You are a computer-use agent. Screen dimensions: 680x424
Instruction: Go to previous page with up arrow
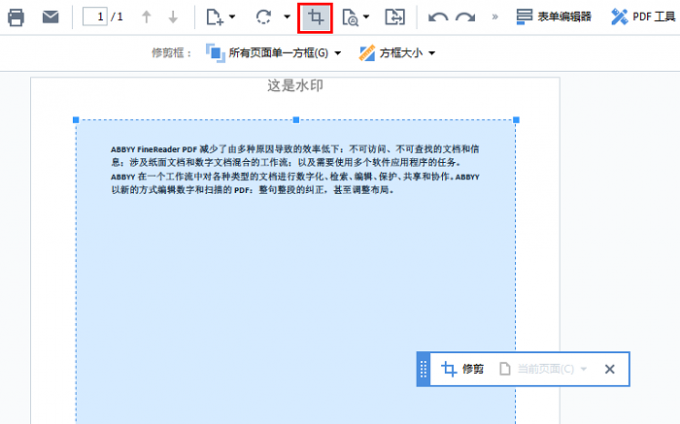147,17
